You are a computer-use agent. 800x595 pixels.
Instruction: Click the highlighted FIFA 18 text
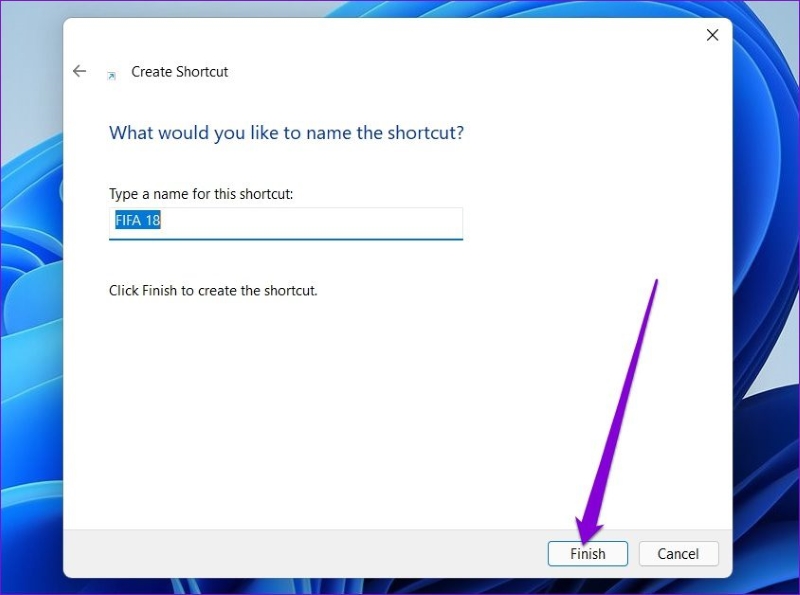point(138,221)
